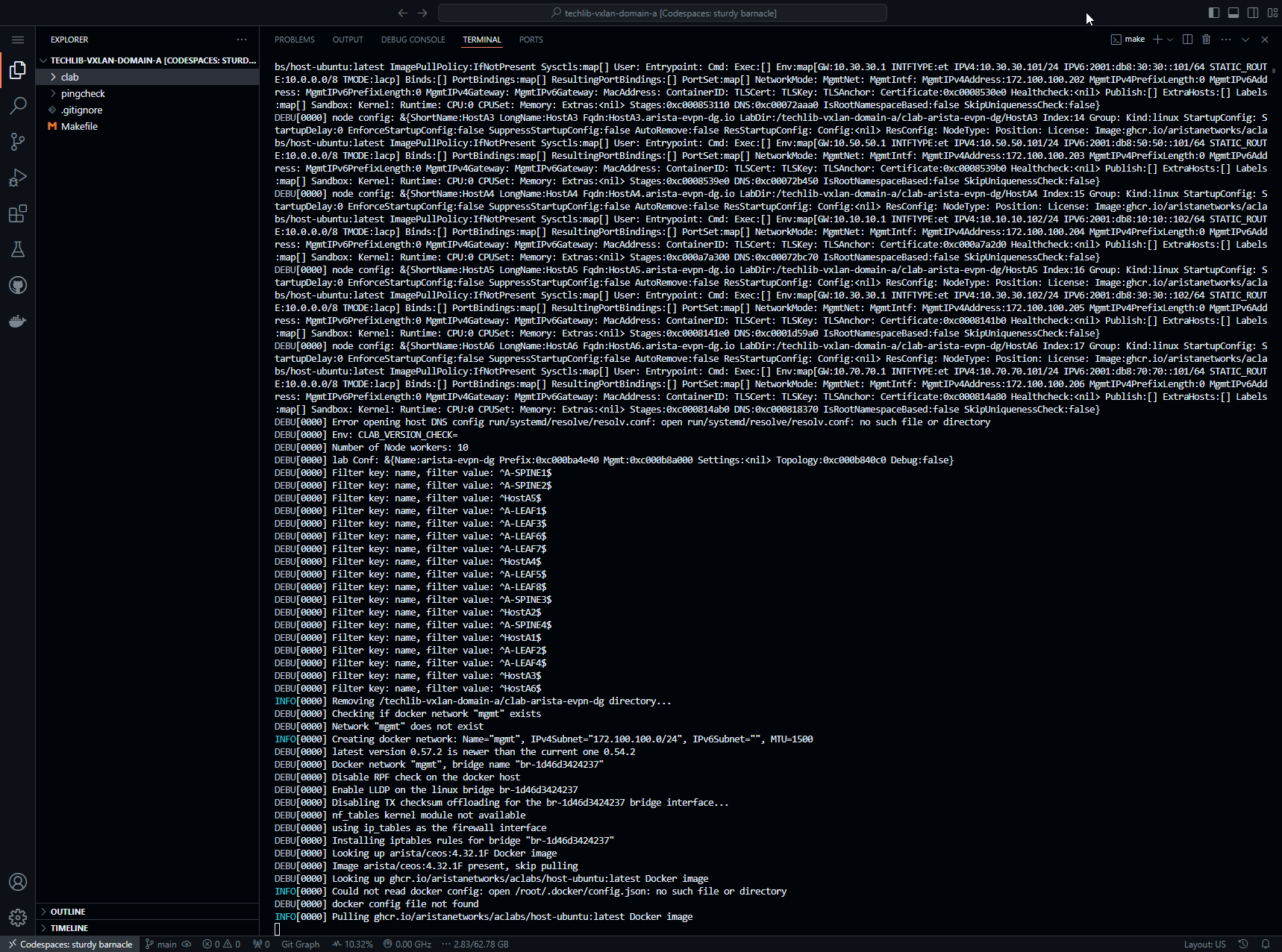This screenshot has width=1282, height=952.
Task: Toggle the primary side bar layout button
Action: coord(1214,13)
